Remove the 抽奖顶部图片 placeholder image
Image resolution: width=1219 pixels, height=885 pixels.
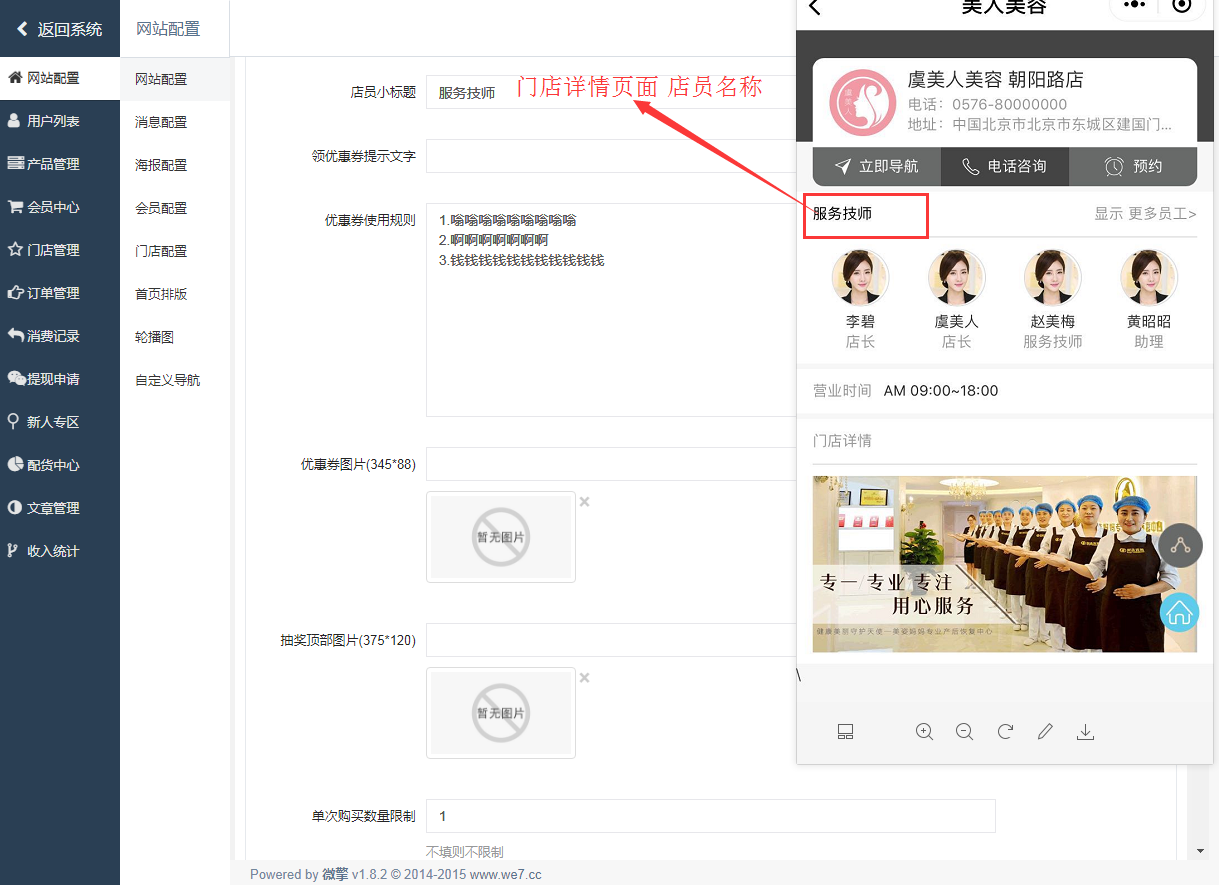(585, 678)
